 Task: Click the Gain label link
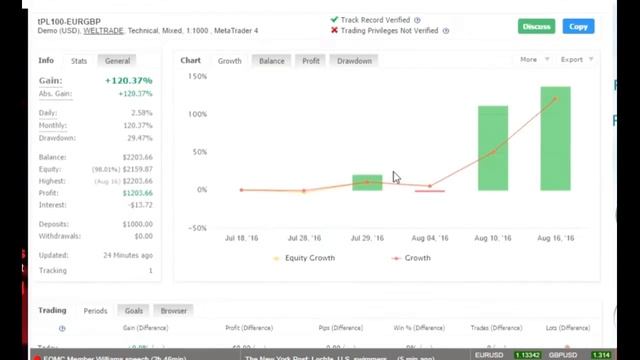point(51,81)
